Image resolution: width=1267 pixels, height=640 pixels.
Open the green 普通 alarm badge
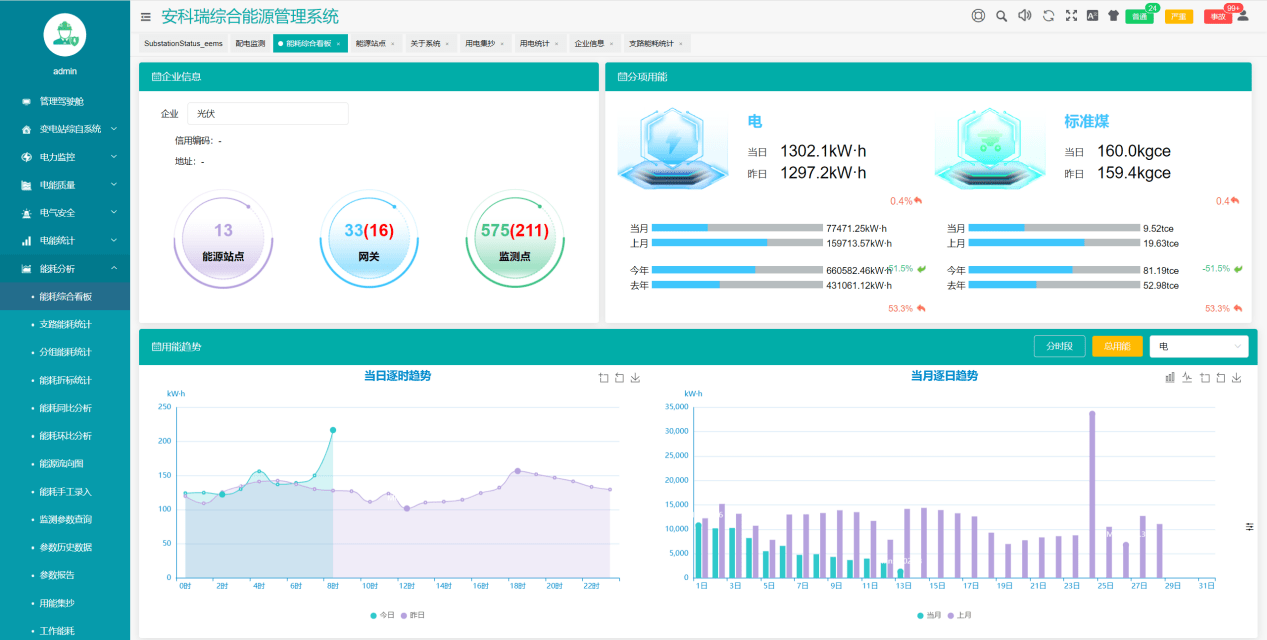pos(1139,17)
